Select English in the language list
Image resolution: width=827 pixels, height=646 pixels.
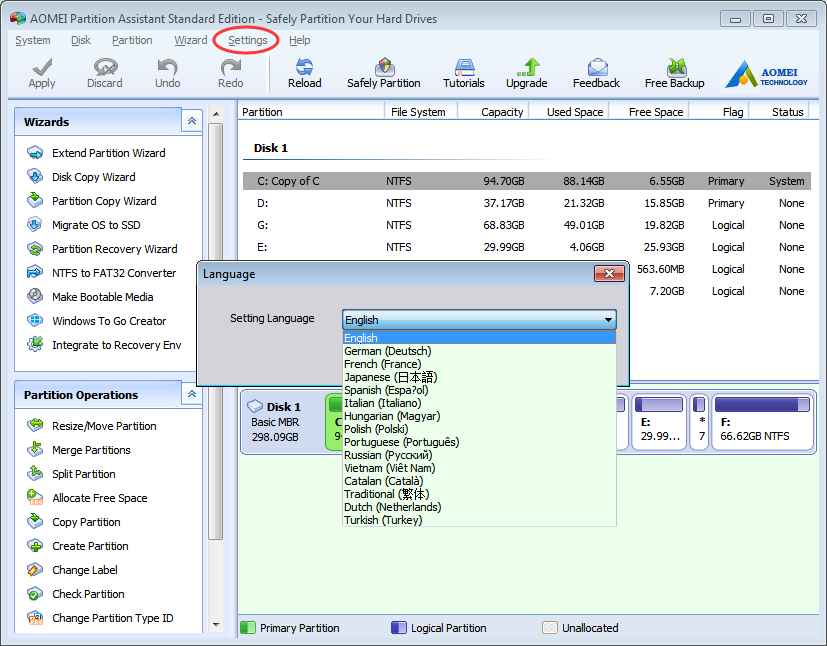[x=479, y=338]
